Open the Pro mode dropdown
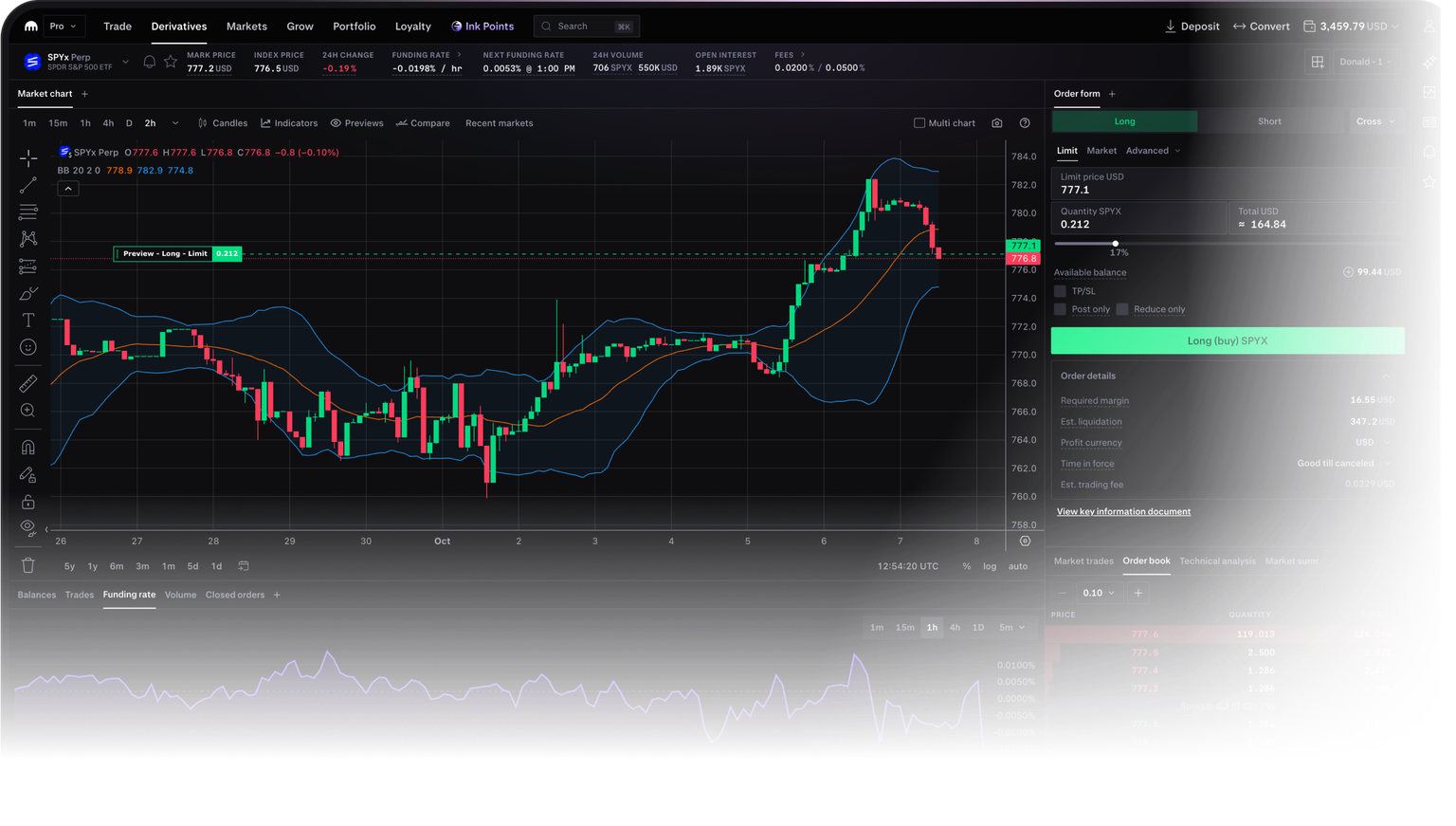 64,27
